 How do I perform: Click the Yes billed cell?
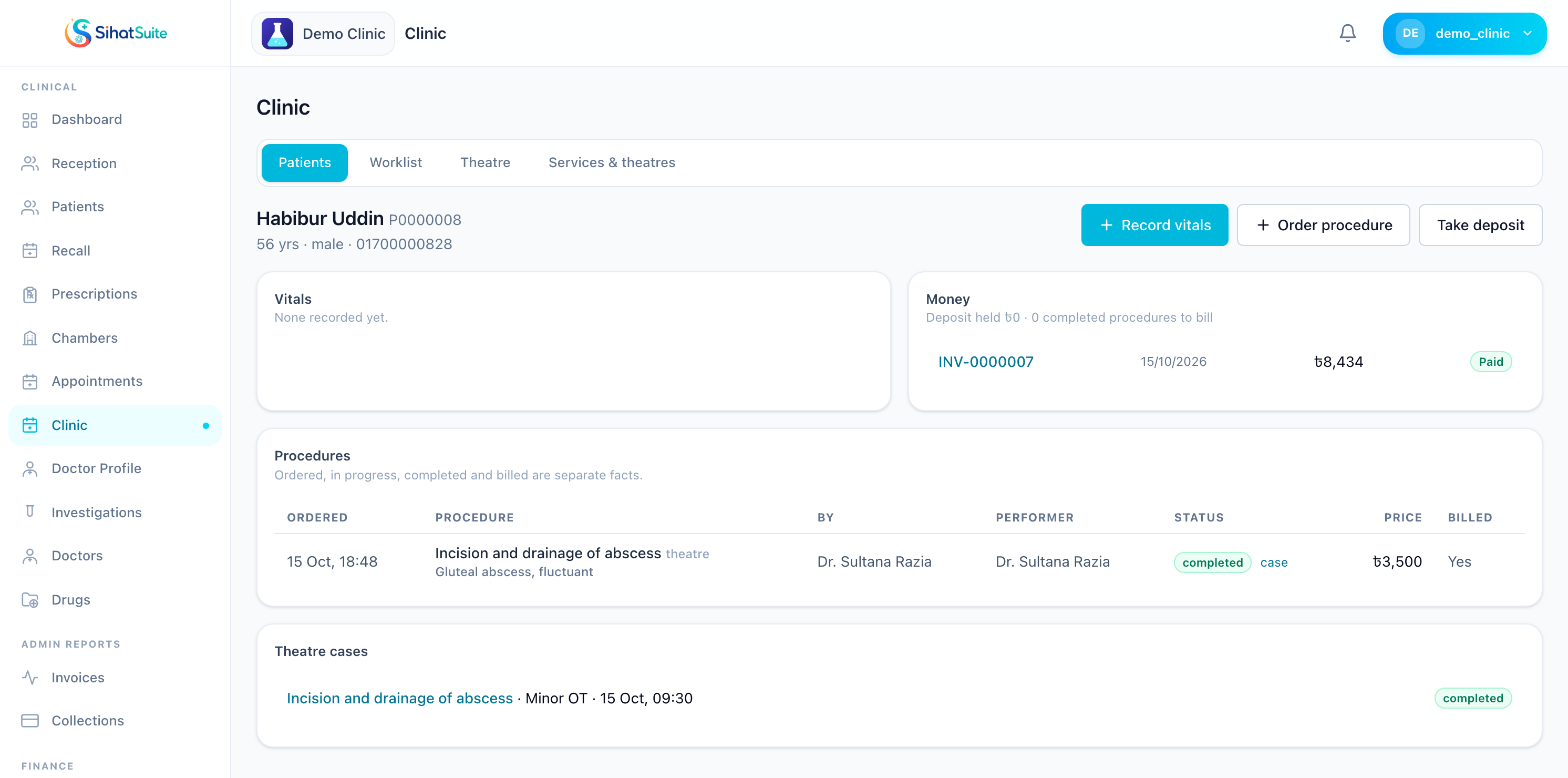click(1459, 562)
